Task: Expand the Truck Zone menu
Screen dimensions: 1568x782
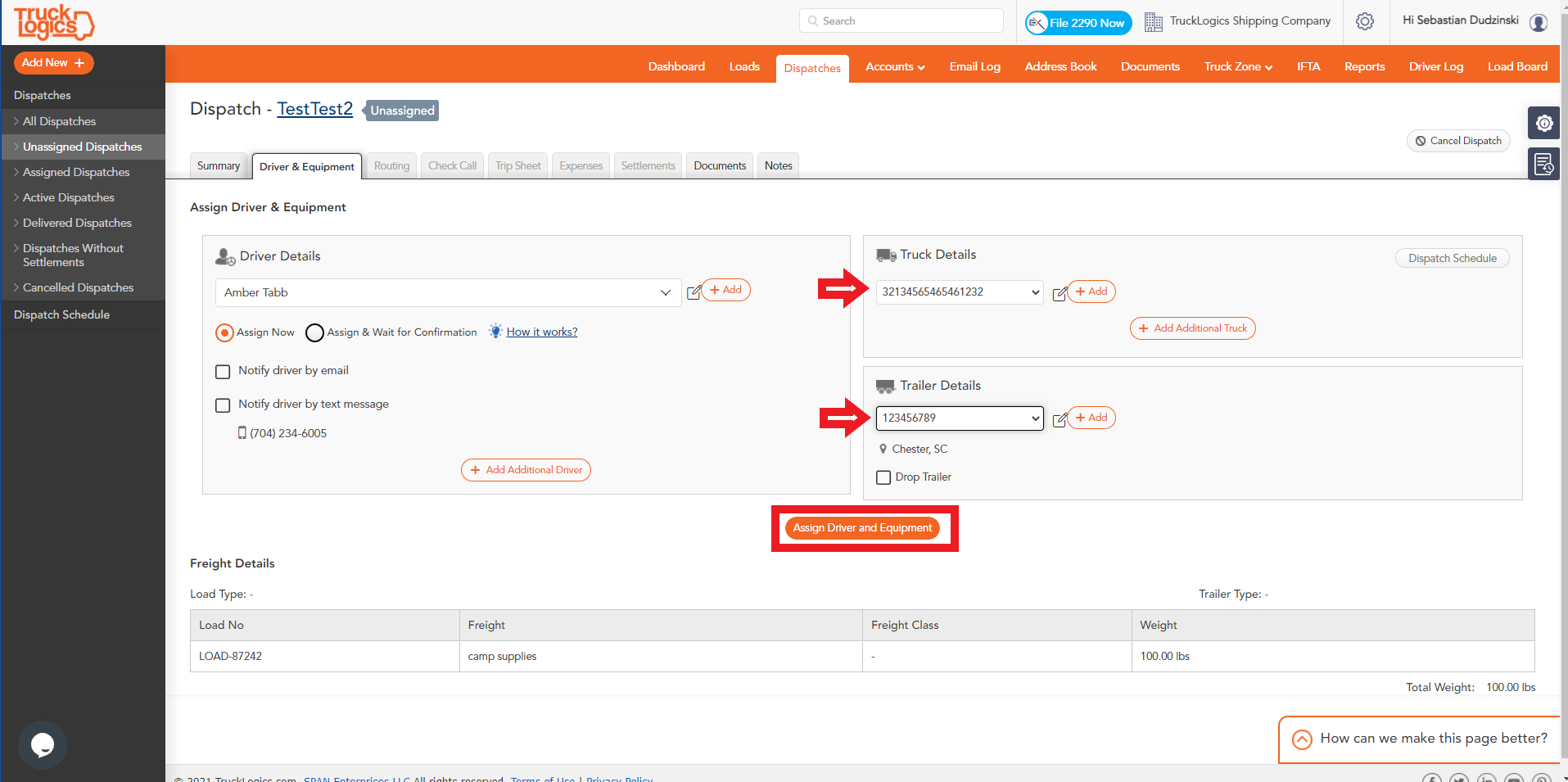Action: (x=1238, y=66)
